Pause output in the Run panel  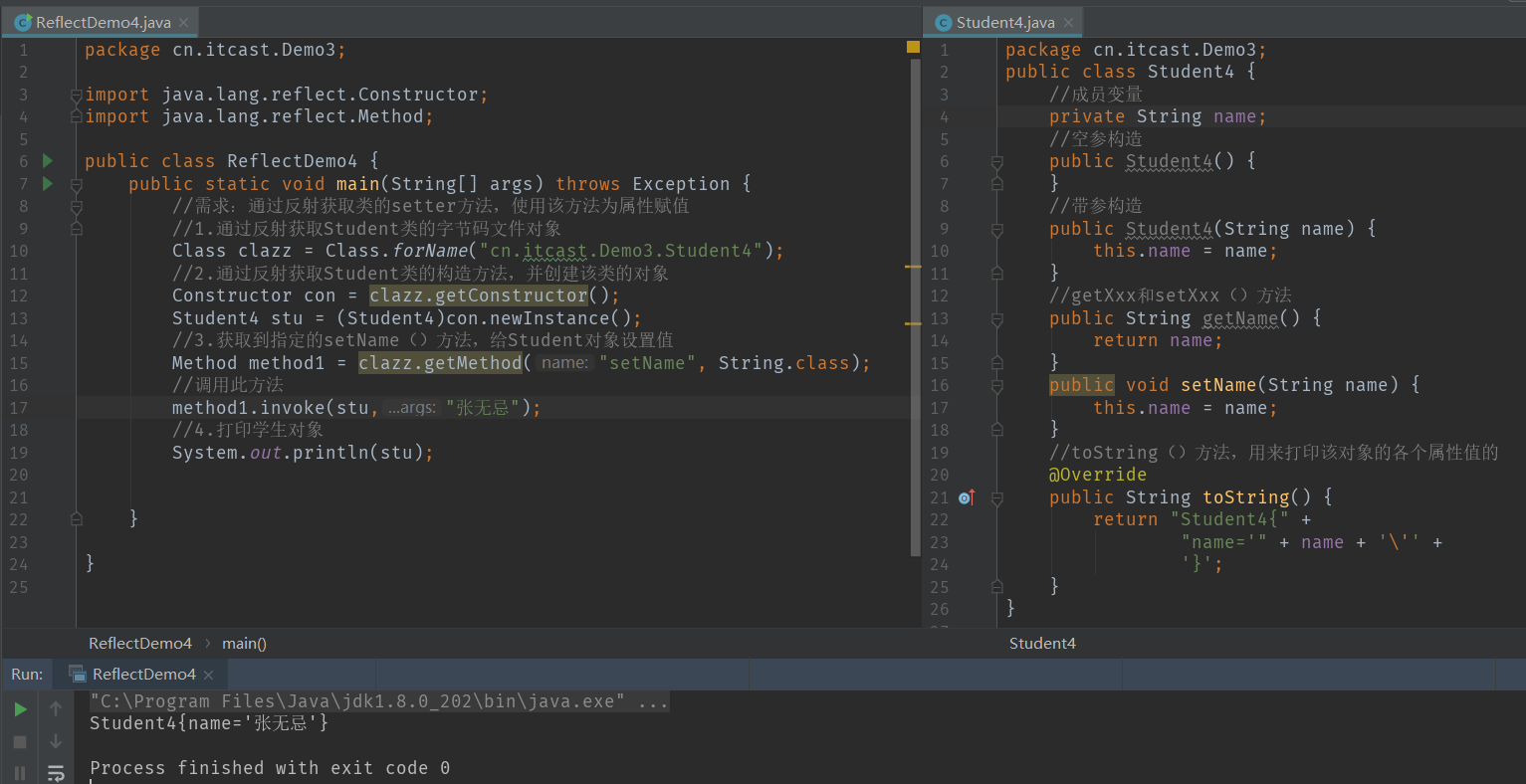[x=20, y=773]
